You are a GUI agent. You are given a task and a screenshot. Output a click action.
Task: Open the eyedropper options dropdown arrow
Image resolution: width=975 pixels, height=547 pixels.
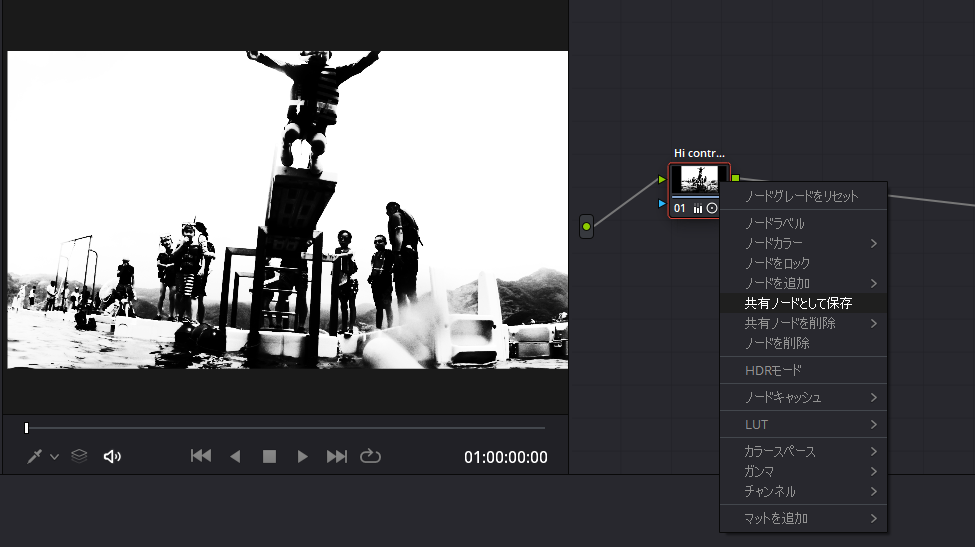pos(54,457)
